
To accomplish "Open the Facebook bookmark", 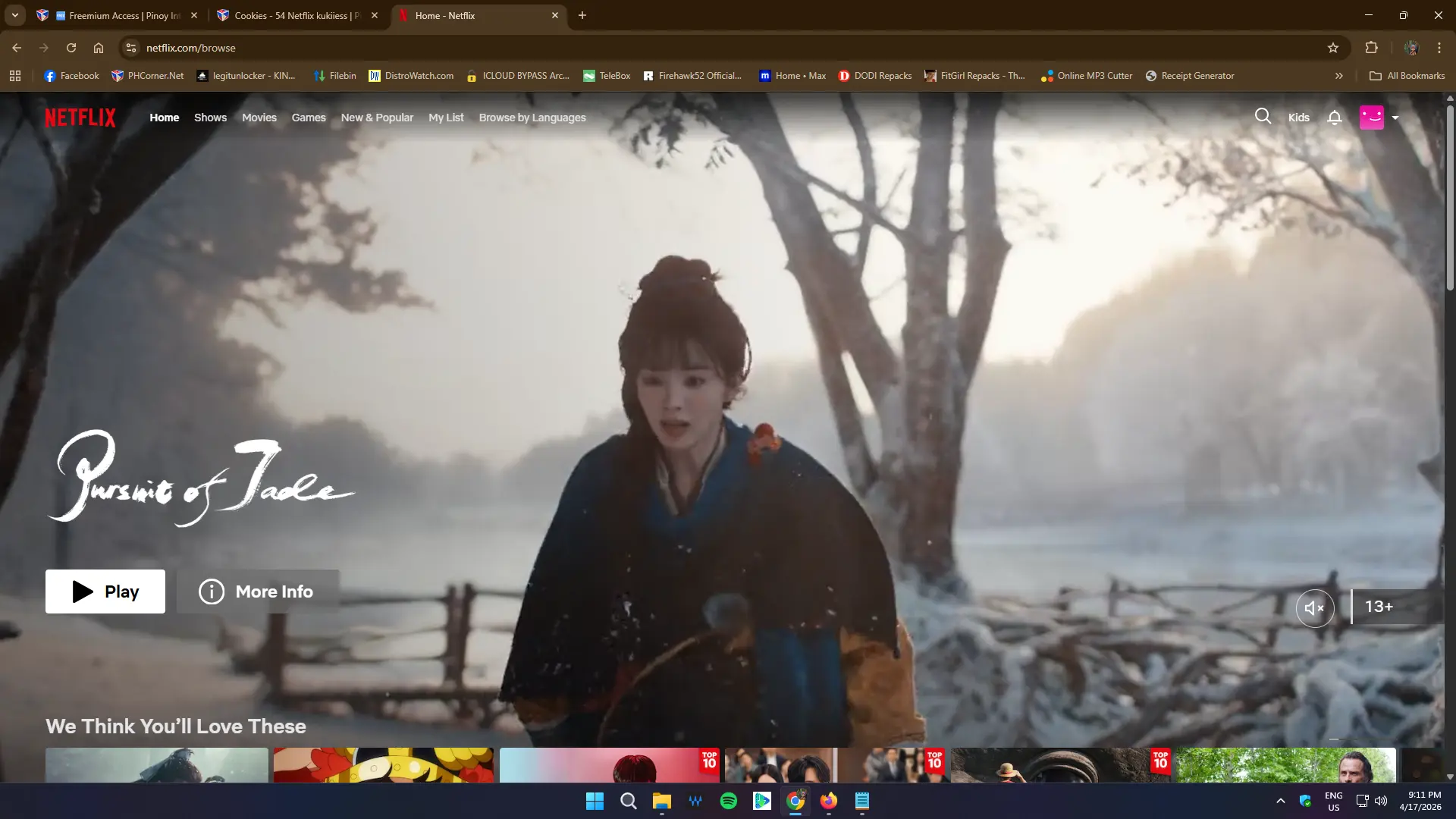I will click(x=72, y=76).
